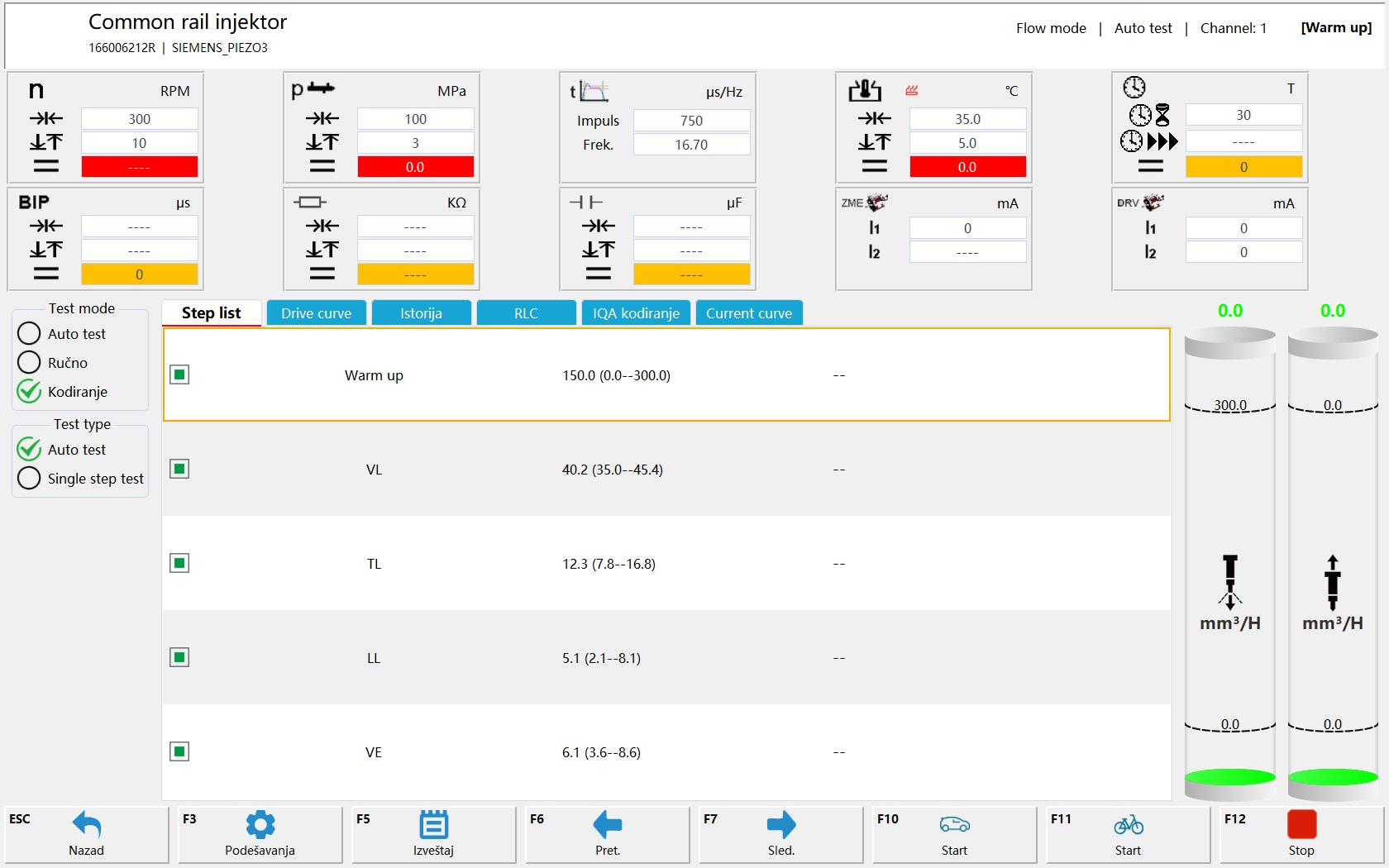Open the Izveštaj report icon
1389x868 pixels.
point(434,825)
